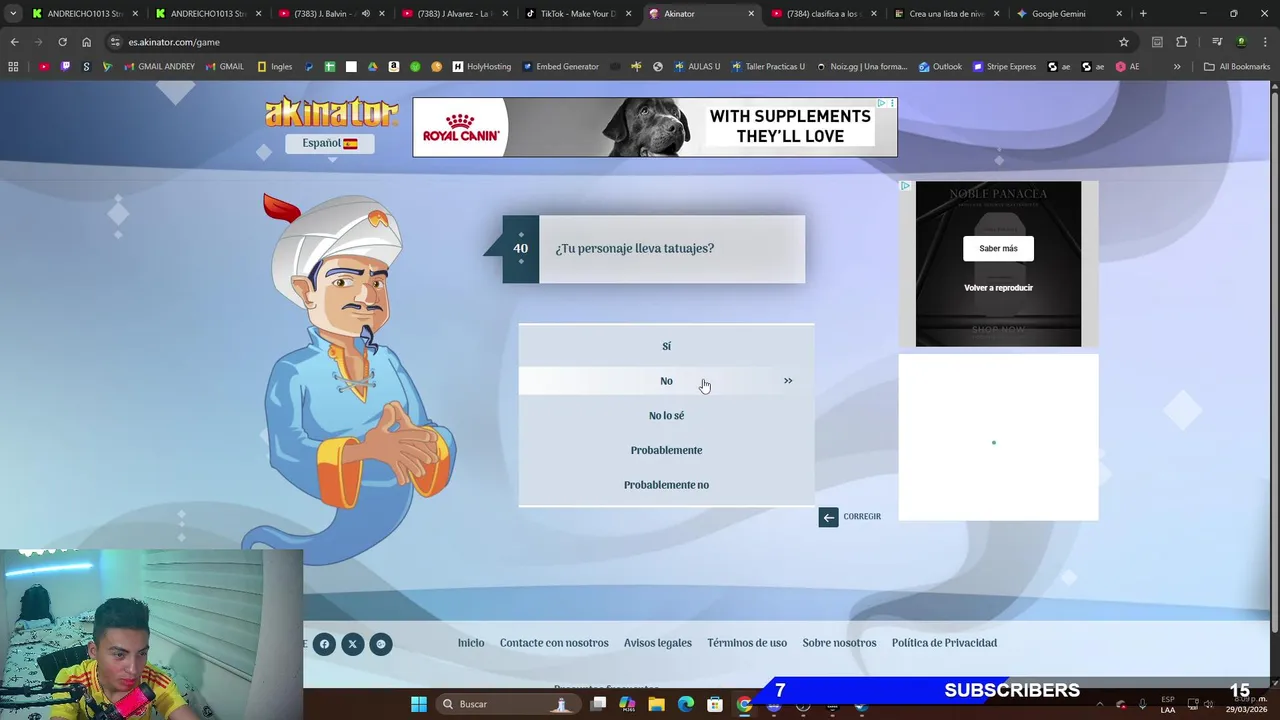This screenshot has width=1280, height=720.
Task: Click the browser back arrow
Action: (14, 42)
